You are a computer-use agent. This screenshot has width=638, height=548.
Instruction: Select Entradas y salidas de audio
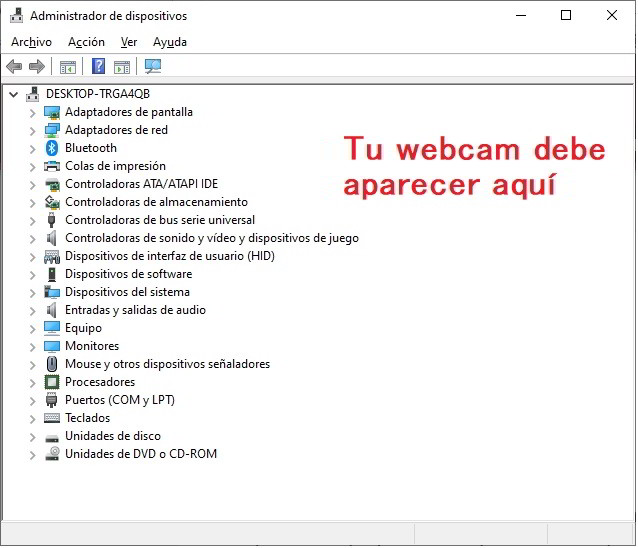[135, 310]
